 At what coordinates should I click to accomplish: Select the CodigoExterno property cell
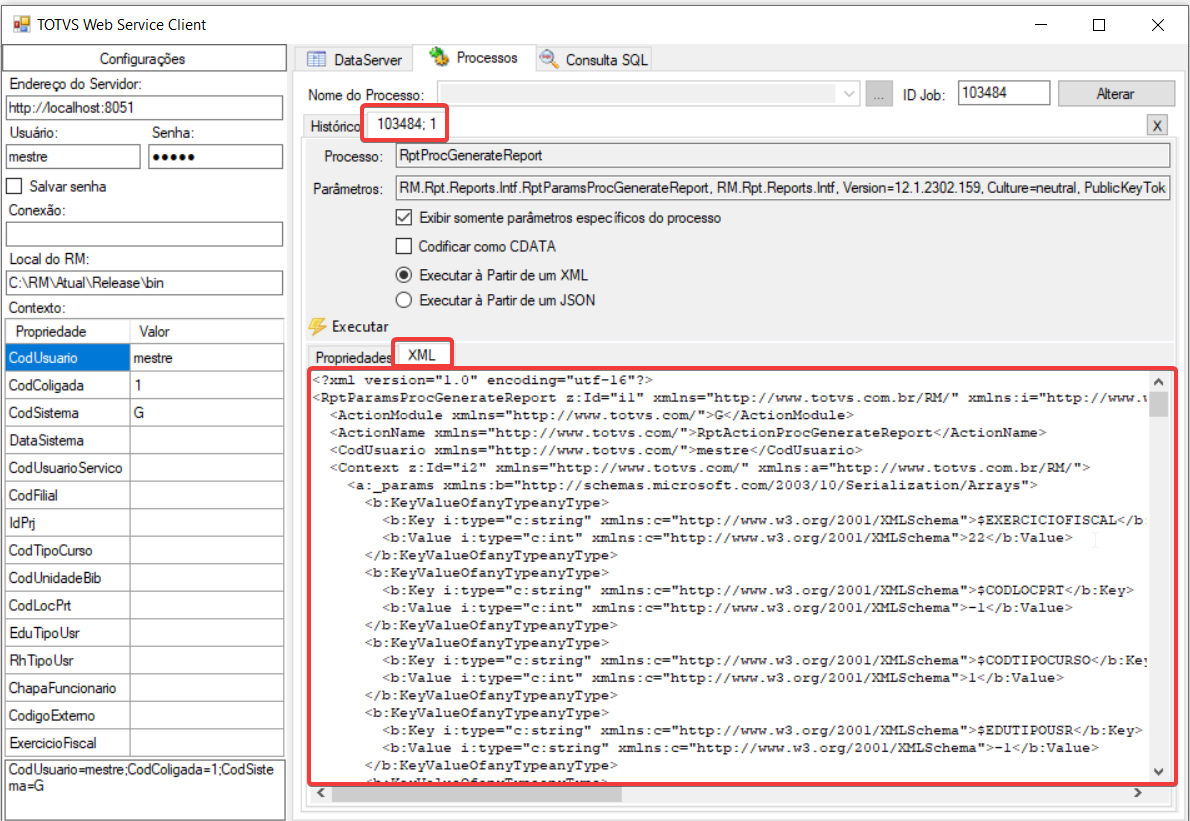[x=68, y=716]
